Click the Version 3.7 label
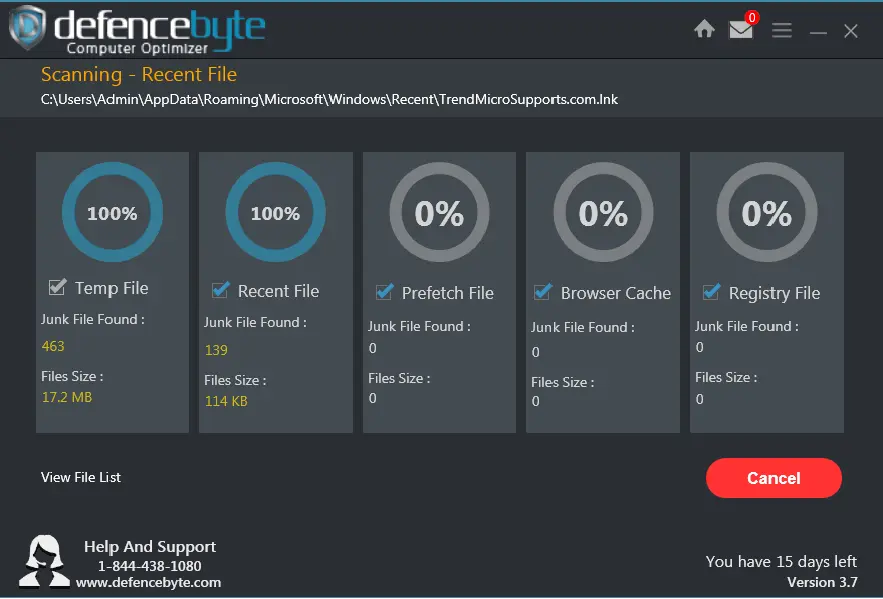 pyautogui.click(x=822, y=582)
